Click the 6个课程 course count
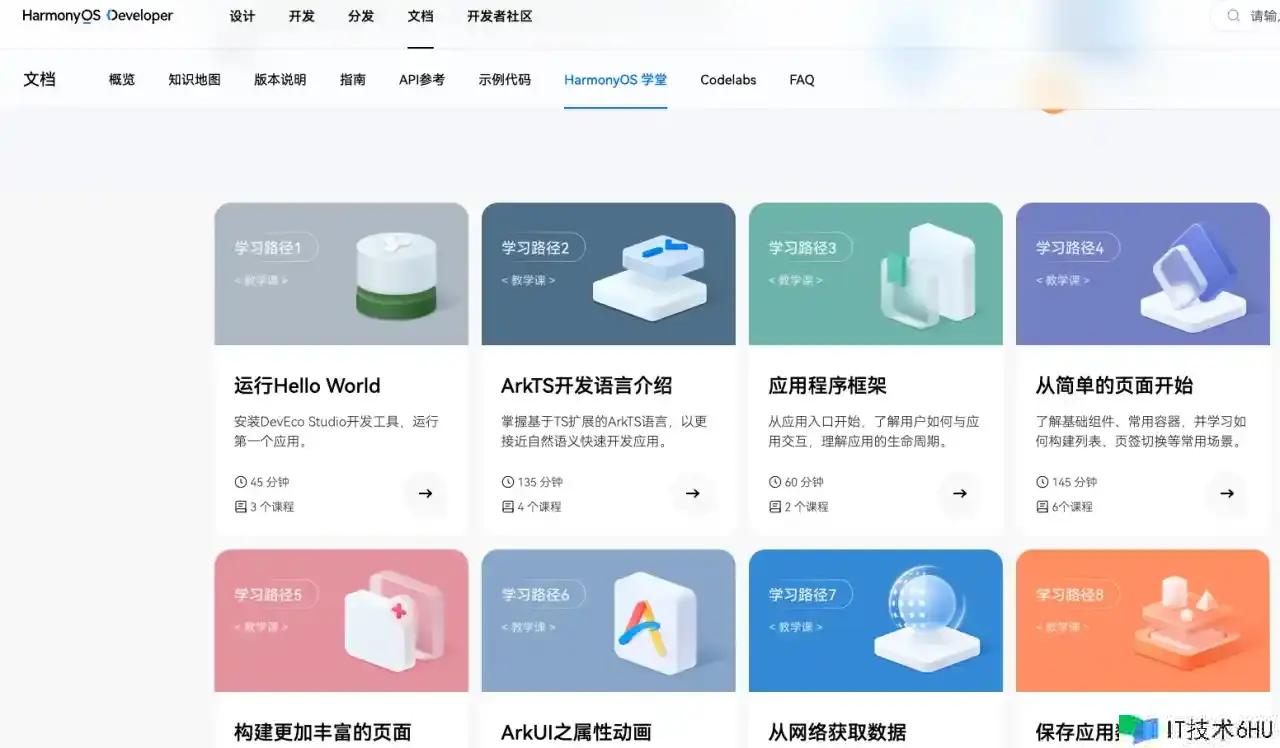This screenshot has width=1280, height=748. 1072,507
